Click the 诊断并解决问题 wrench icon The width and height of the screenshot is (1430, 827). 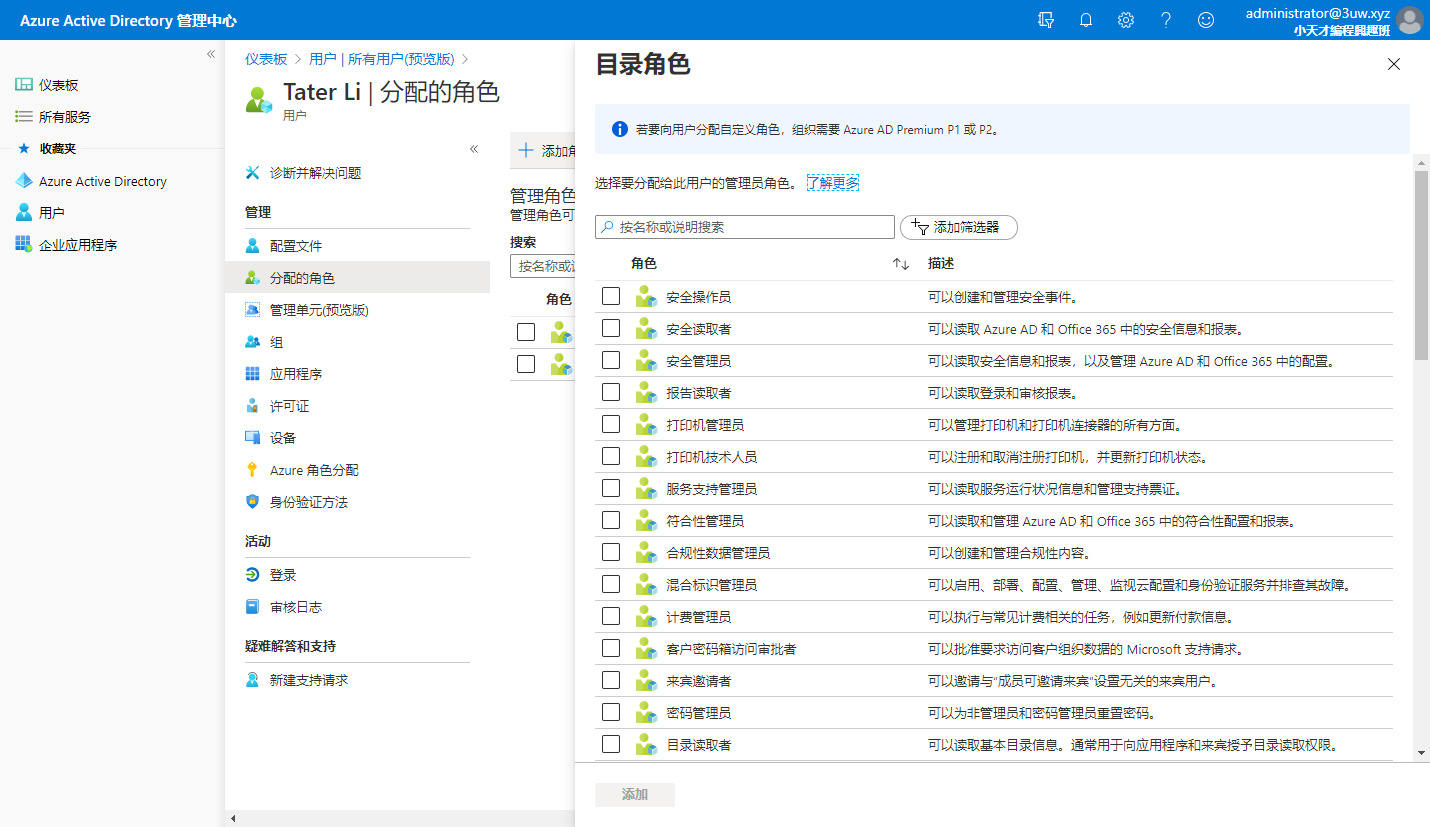coord(252,173)
